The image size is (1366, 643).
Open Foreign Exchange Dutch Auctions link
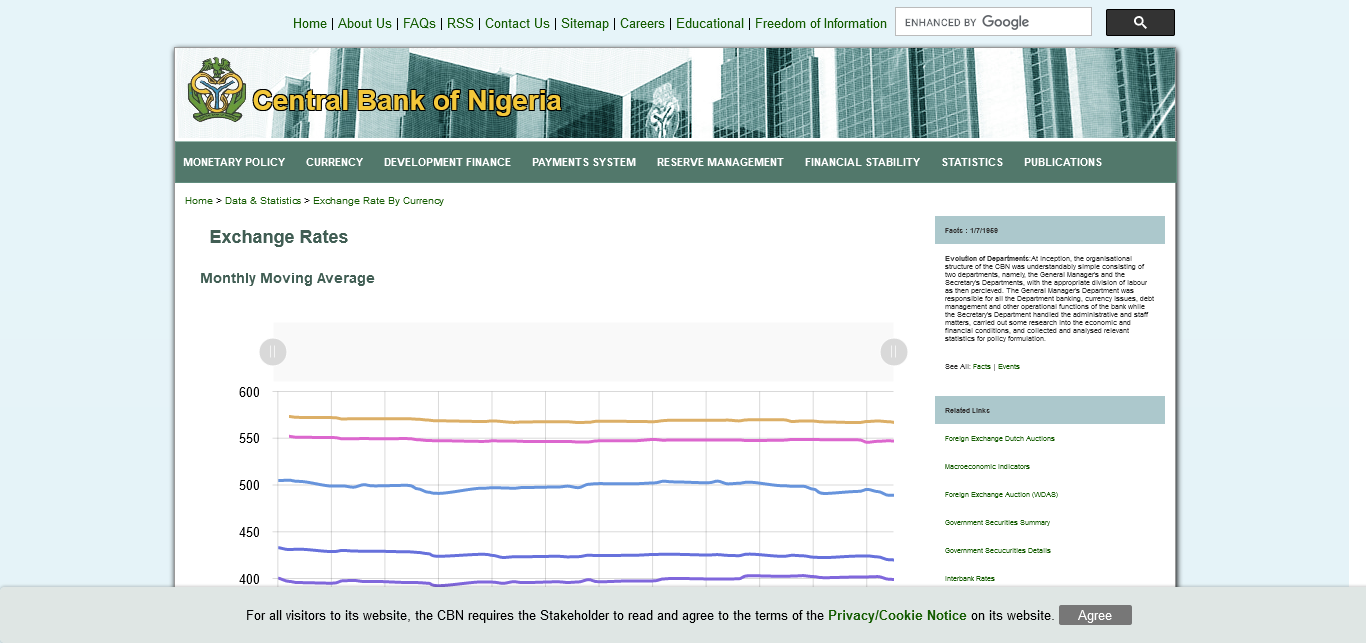(999, 439)
